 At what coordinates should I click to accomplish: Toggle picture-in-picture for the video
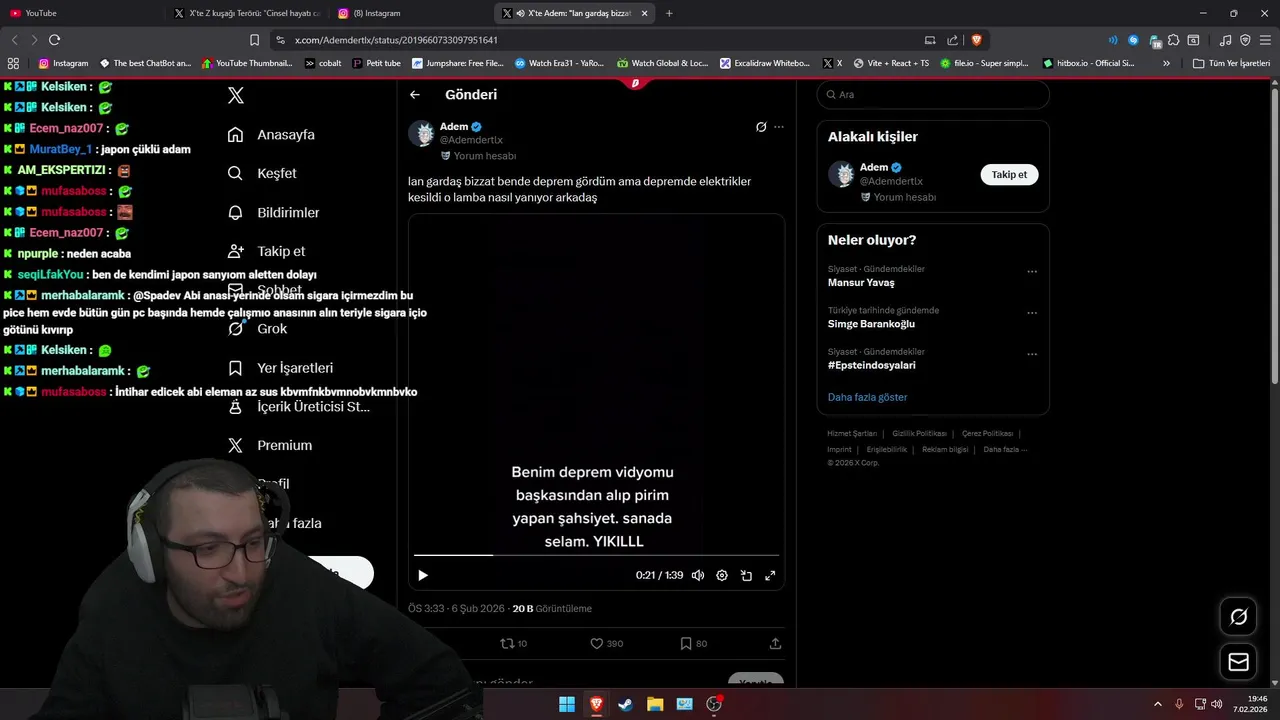(x=746, y=575)
